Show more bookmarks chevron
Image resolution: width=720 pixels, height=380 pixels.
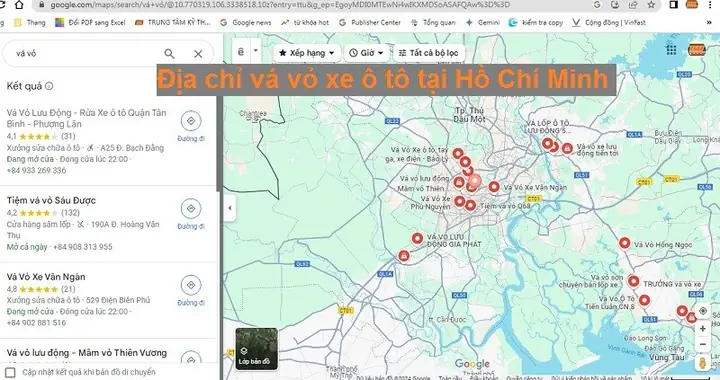click(x=709, y=22)
